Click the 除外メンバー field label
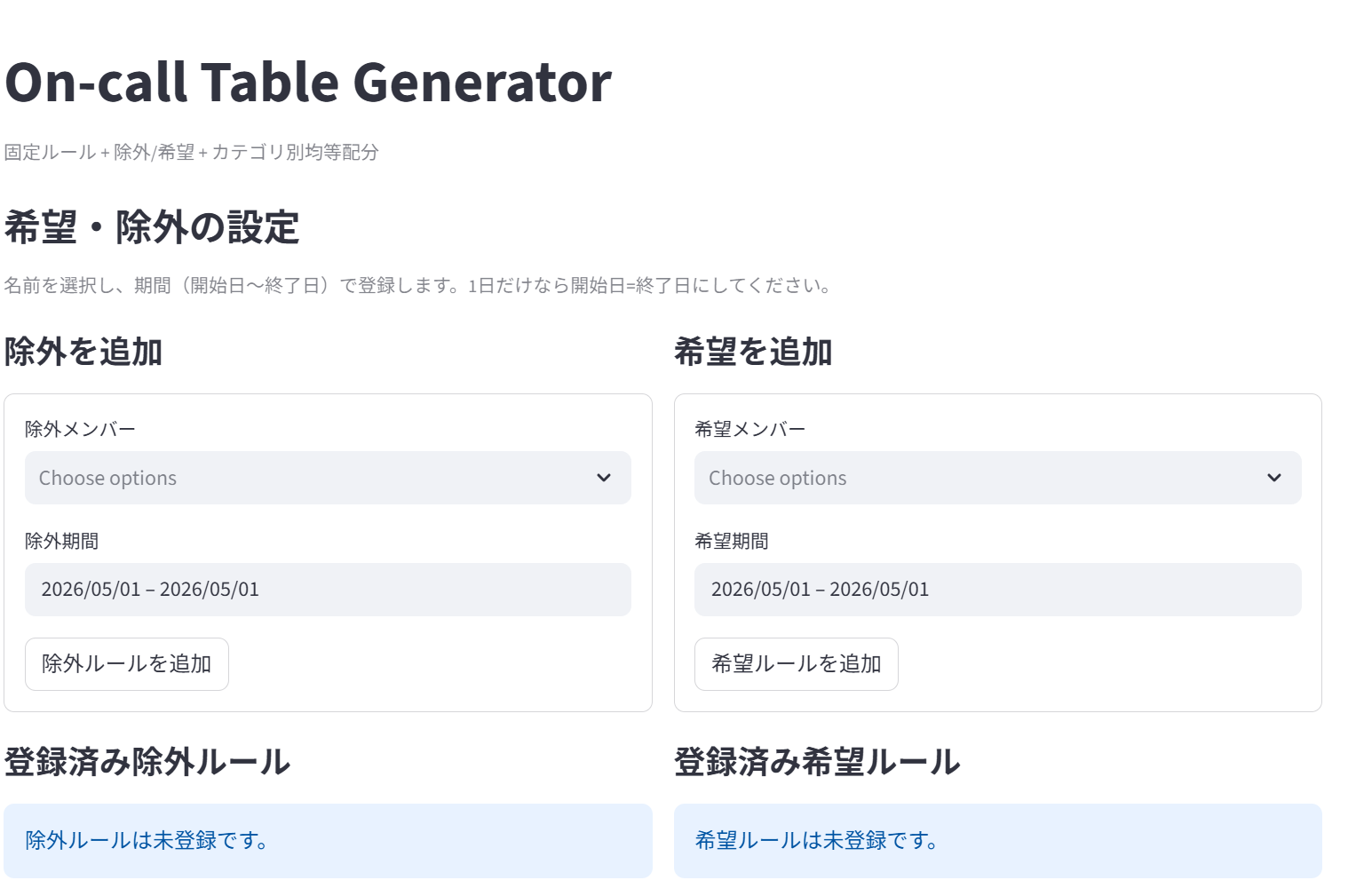This screenshot has width=1356, height=896. pyautogui.click(x=80, y=429)
